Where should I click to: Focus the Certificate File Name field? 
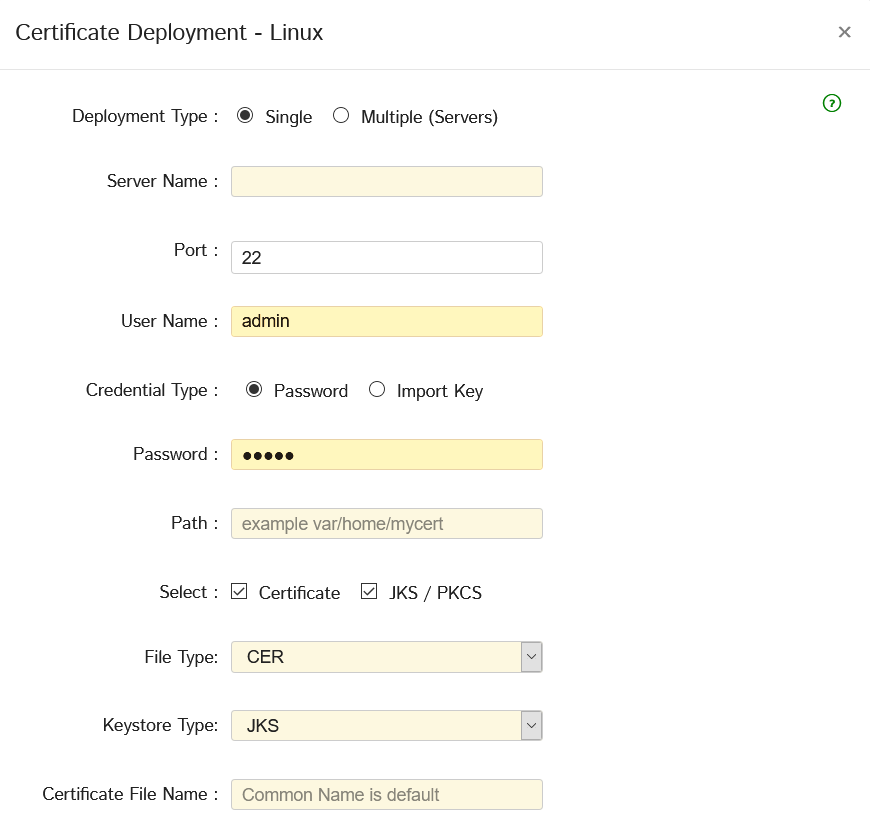coord(386,795)
